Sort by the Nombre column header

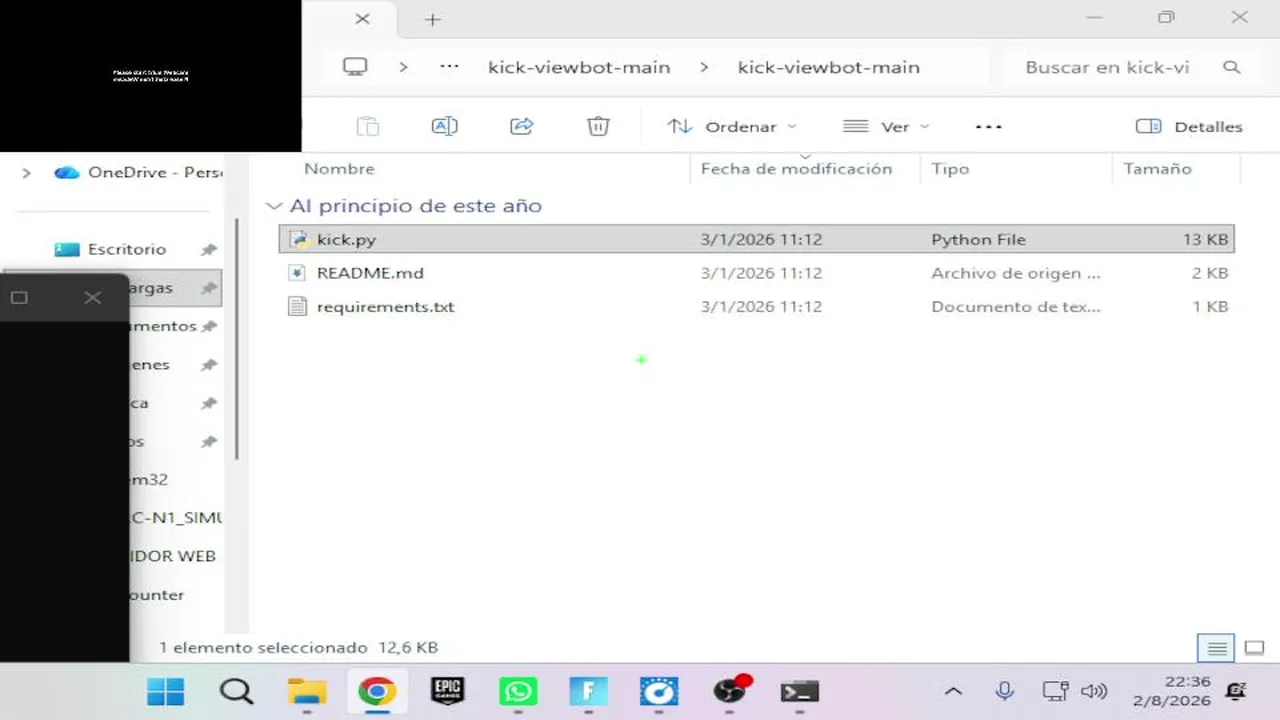tap(340, 169)
